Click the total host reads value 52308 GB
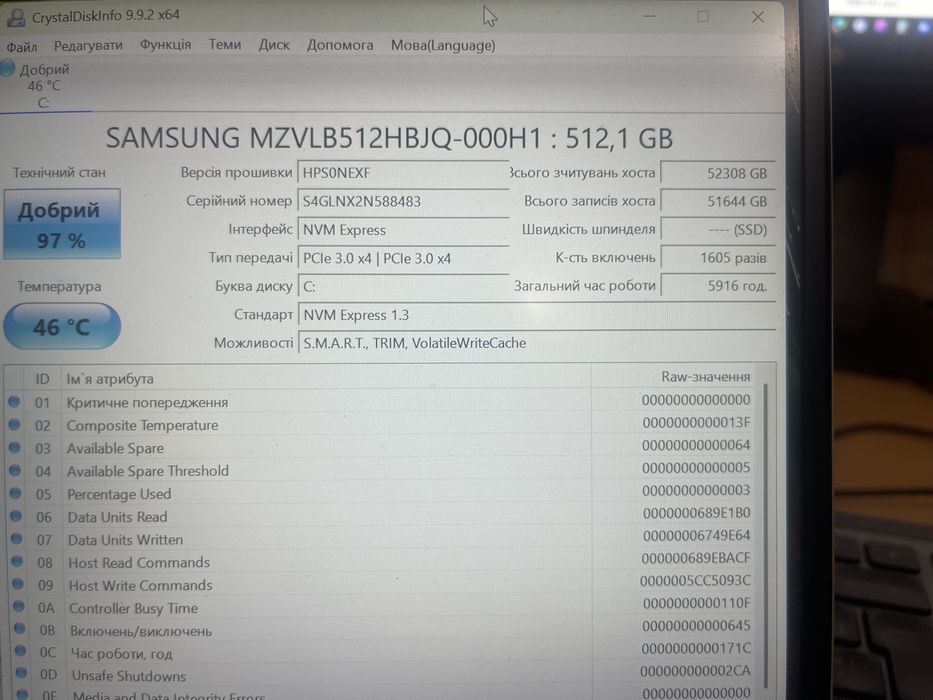The image size is (933, 700). [x=717, y=173]
